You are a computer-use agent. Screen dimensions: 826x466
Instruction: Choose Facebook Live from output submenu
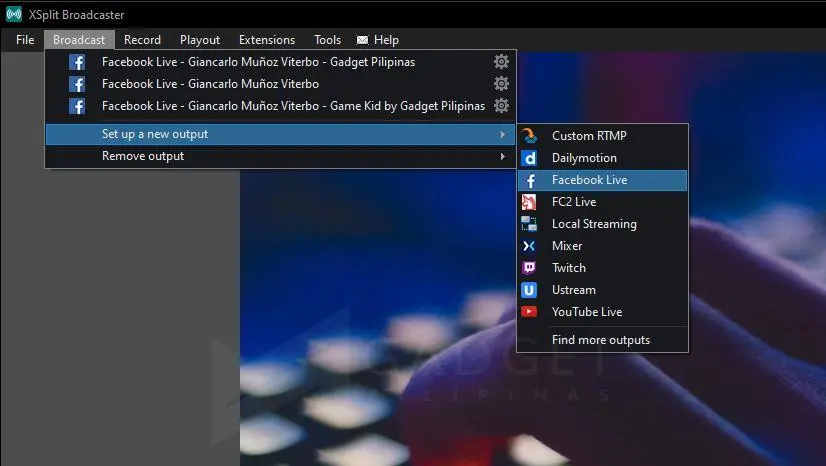[x=602, y=180]
